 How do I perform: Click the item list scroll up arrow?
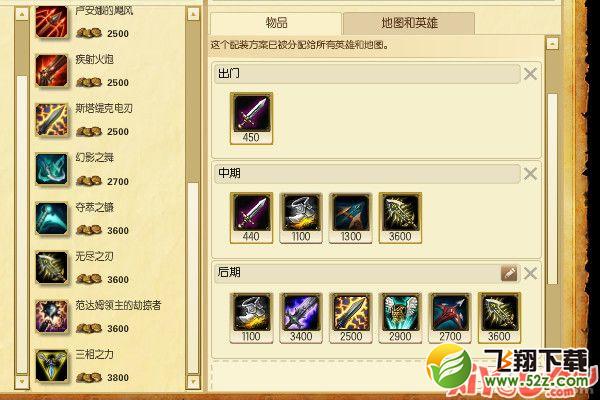(x=193, y=14)
